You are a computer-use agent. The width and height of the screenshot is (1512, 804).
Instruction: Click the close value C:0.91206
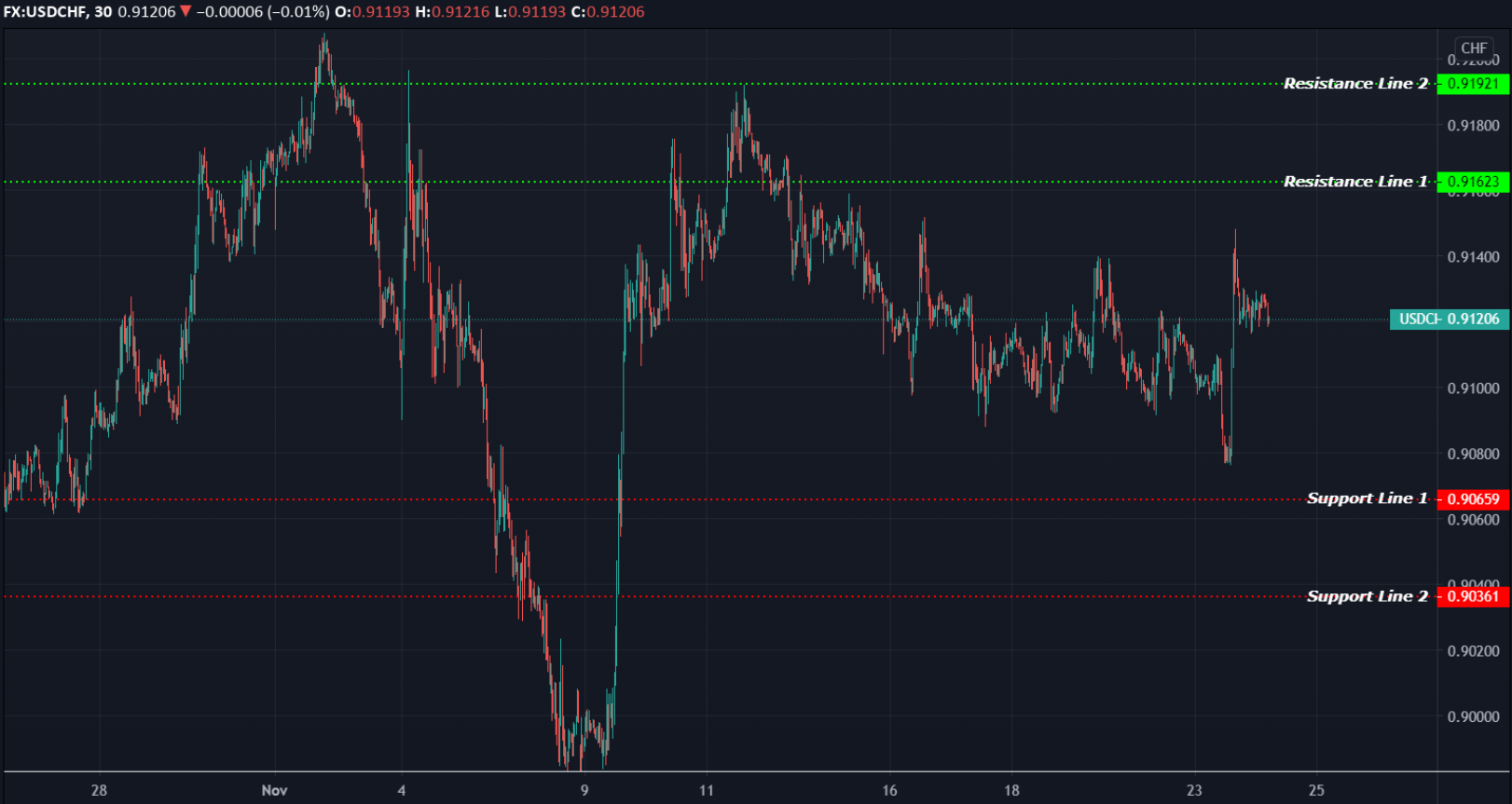[608, 12]
